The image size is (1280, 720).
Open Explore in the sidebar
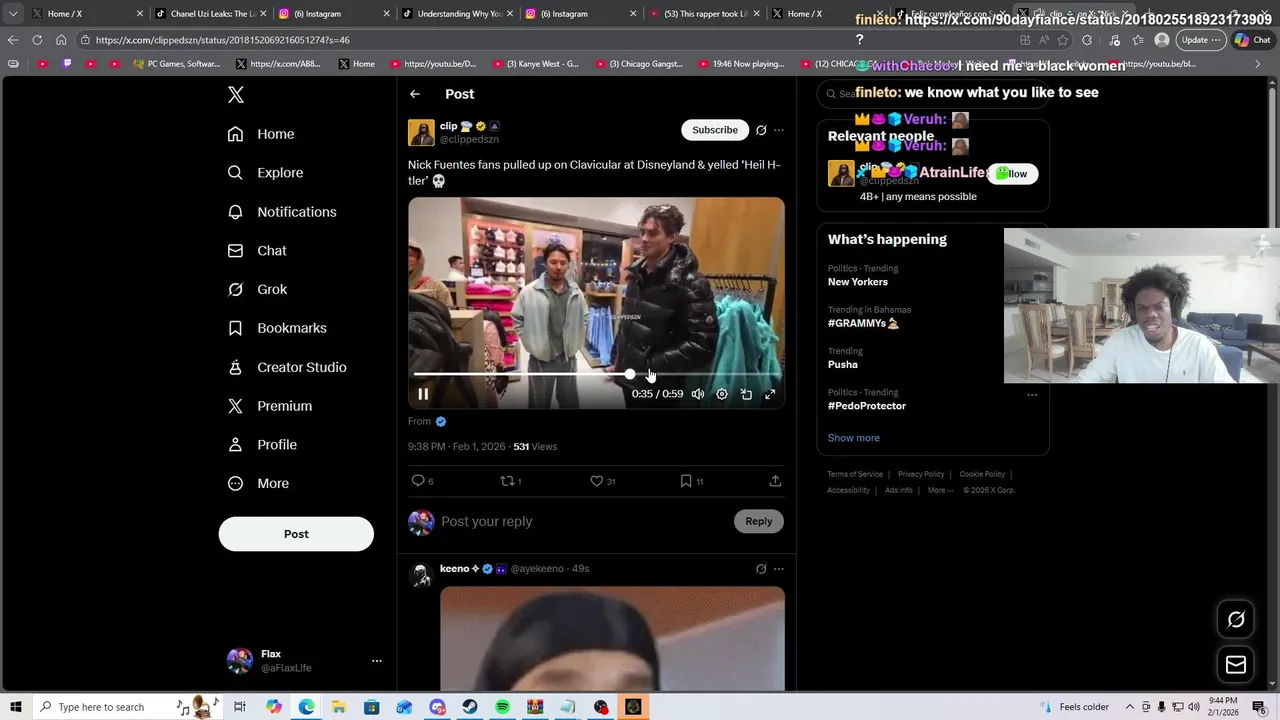(x=265, y=173)
